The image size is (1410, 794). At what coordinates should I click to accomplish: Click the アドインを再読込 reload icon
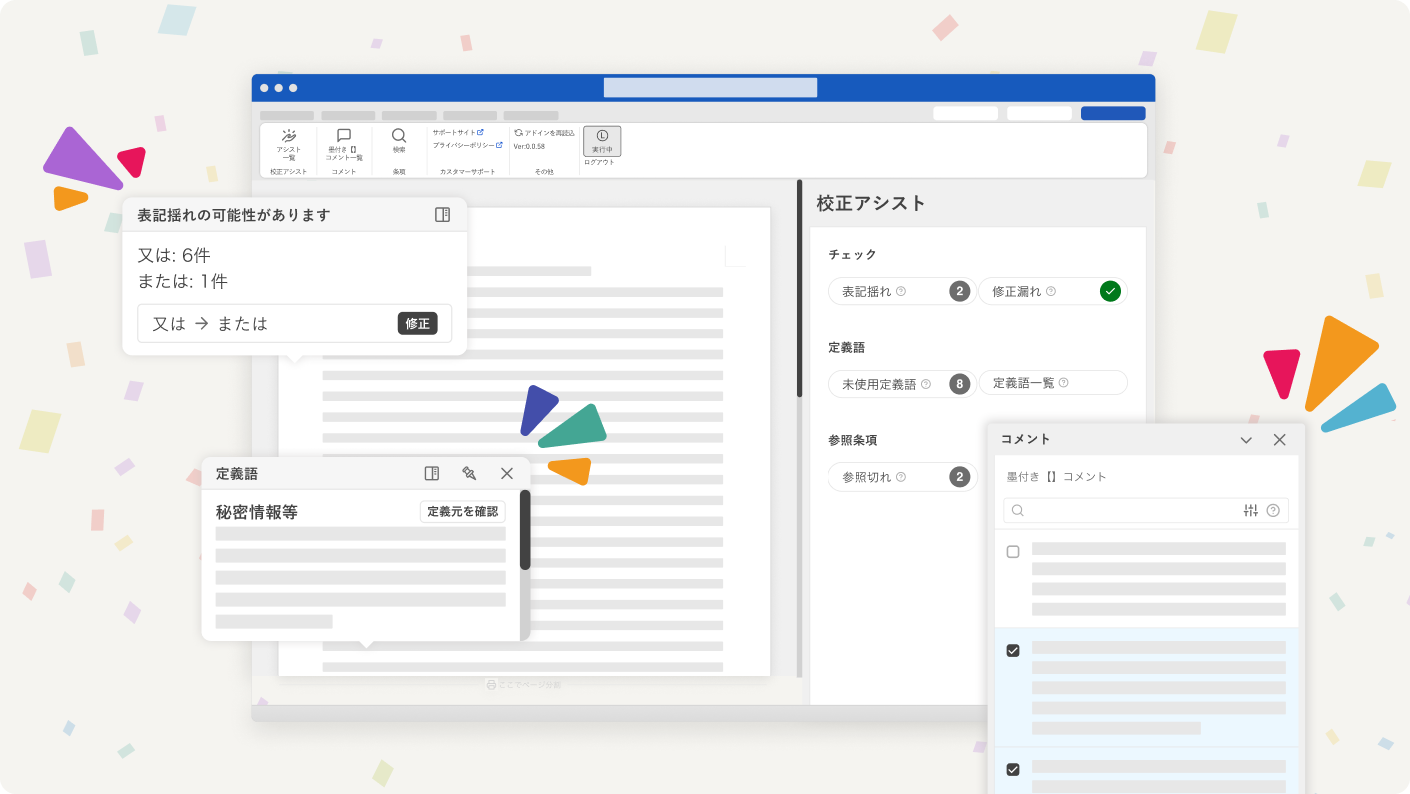tap(519, 132)
